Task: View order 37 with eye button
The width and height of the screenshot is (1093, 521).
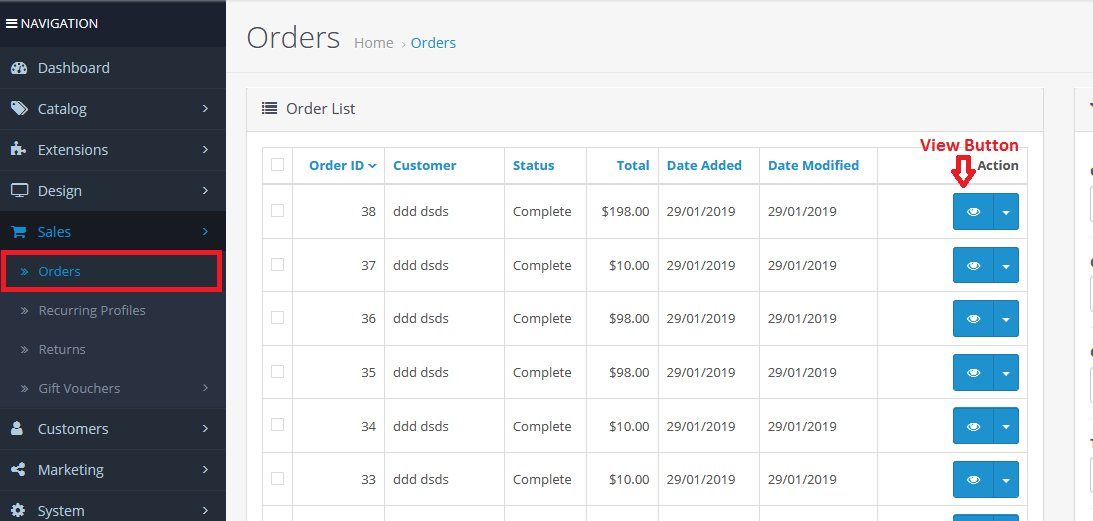Action: point(973,265)
